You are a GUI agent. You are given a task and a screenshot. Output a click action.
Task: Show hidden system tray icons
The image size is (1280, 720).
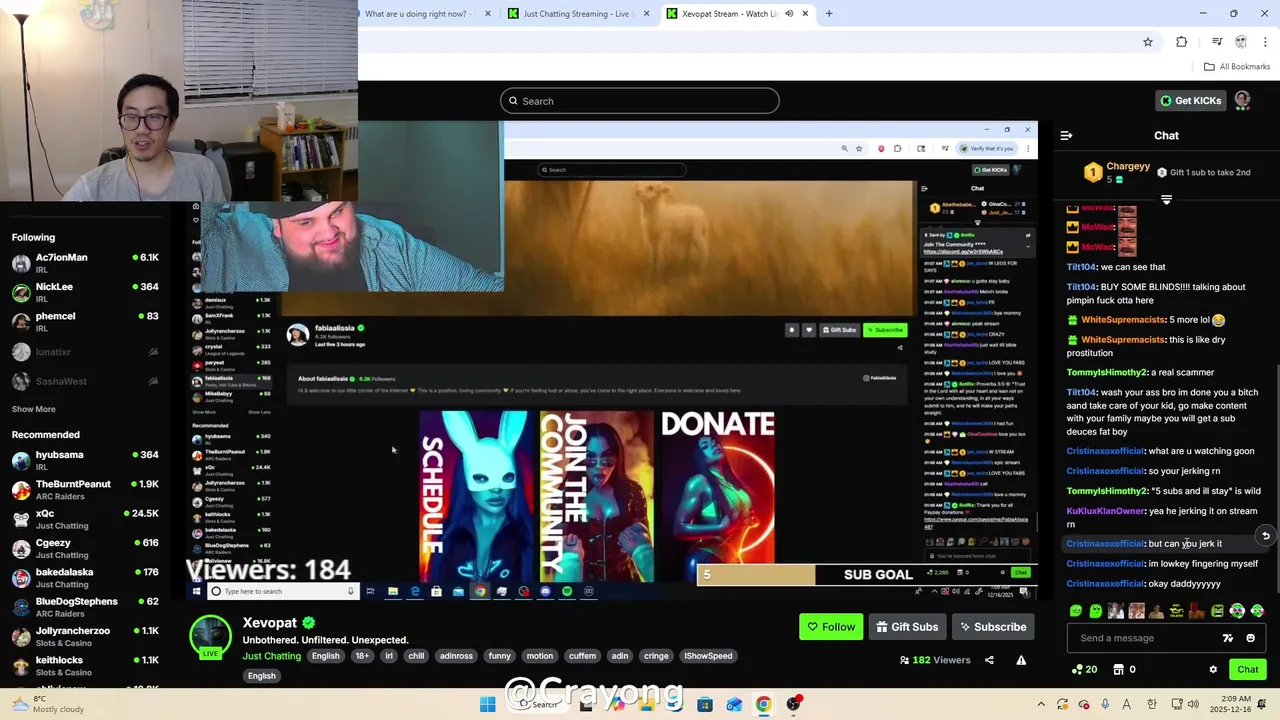click(x=1042, y=704)
